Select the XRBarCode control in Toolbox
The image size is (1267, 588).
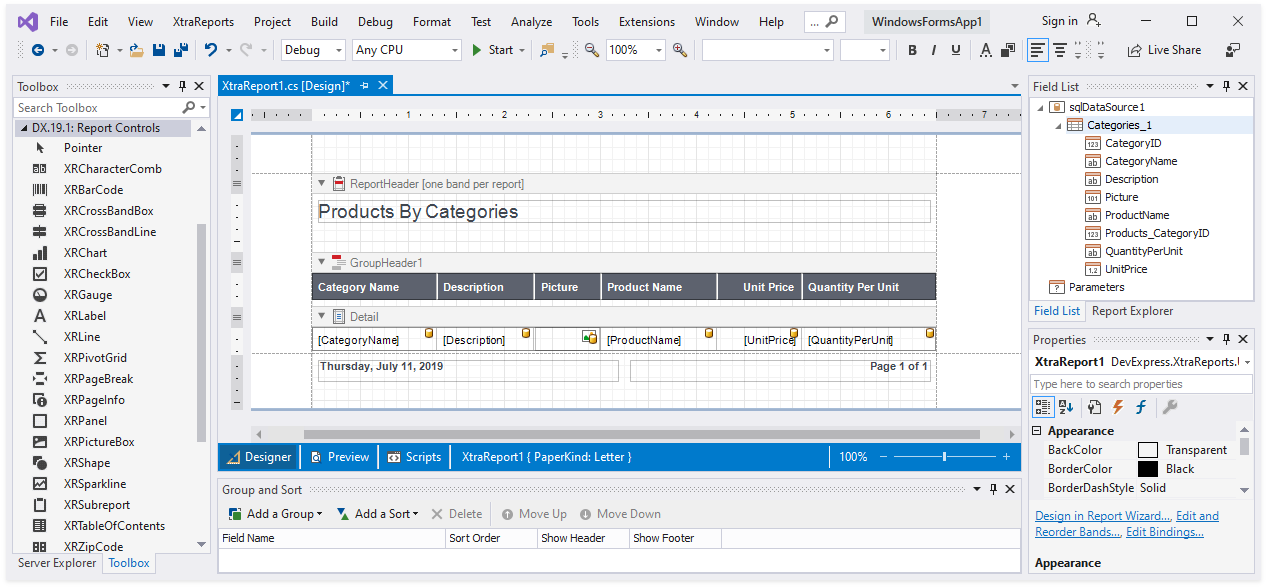(x=93, y=190)
